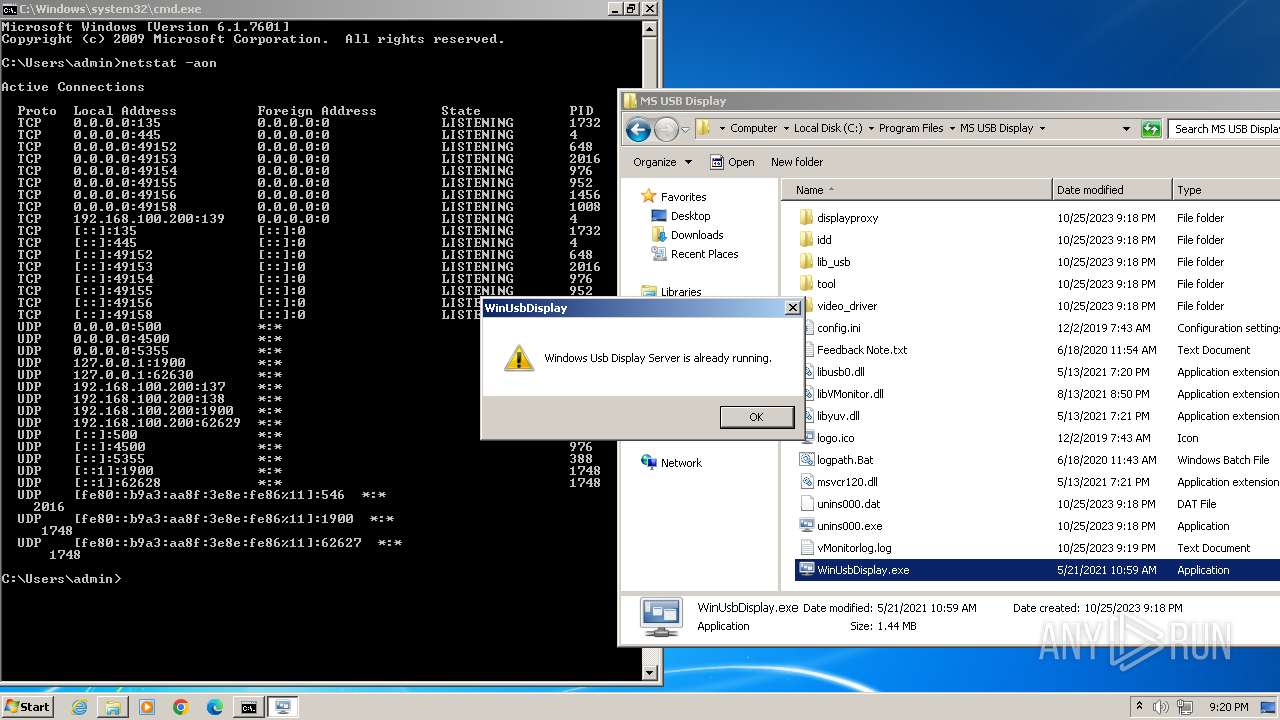Open the idd folder

(824, 240)
